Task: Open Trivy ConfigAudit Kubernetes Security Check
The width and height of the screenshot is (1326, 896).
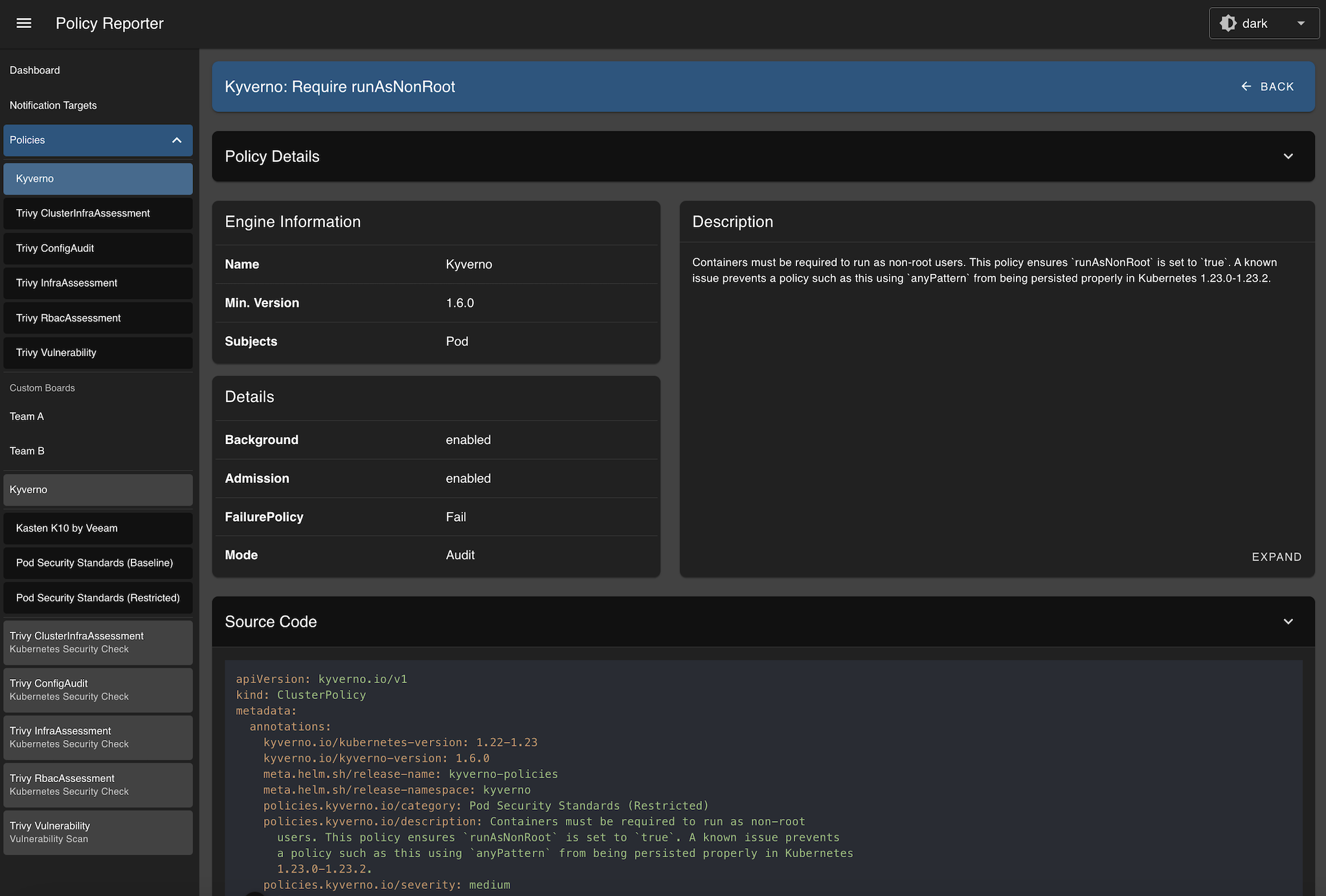Action: (x=98, y=690)
